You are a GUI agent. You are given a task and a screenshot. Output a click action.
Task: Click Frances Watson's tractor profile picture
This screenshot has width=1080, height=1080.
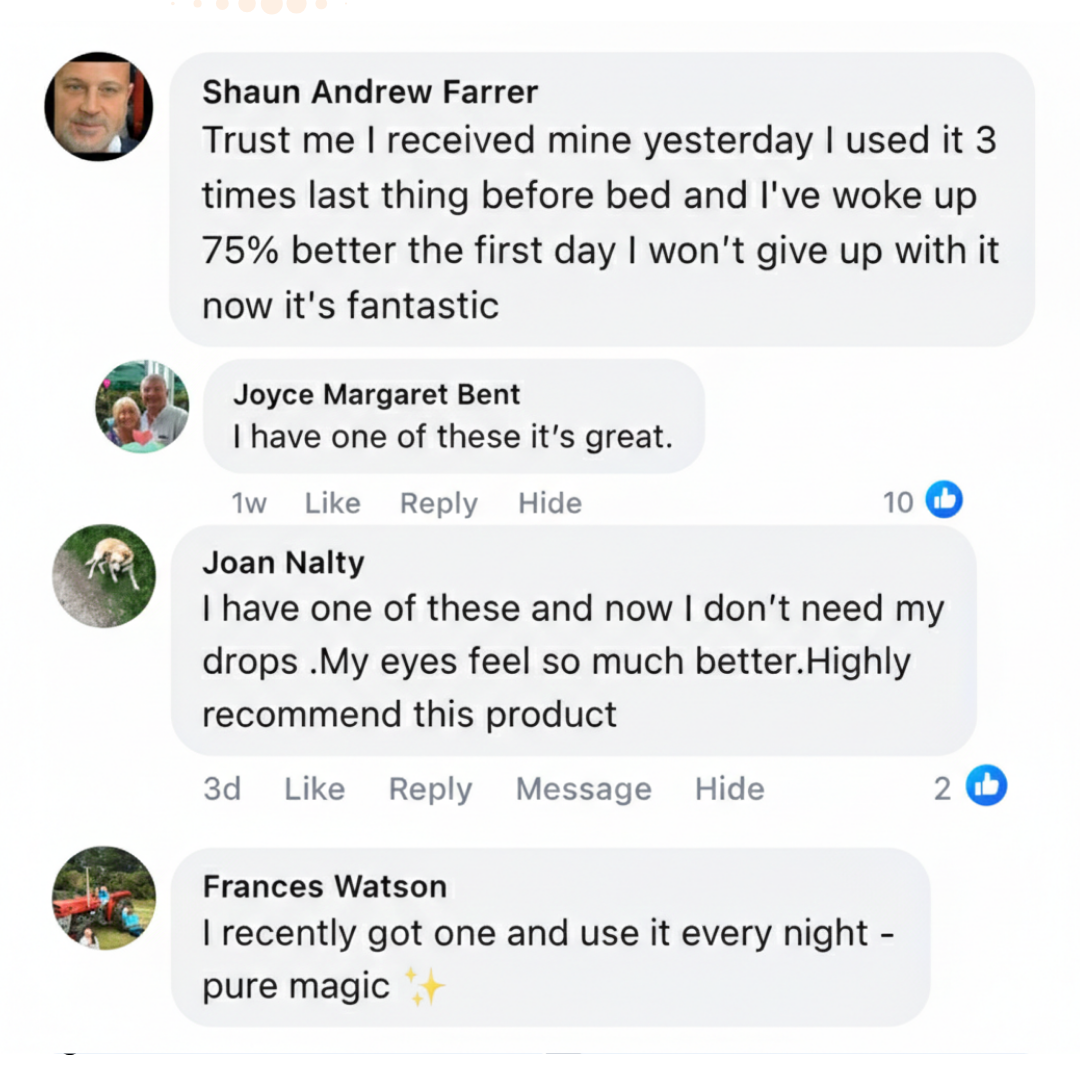[104, 898]
